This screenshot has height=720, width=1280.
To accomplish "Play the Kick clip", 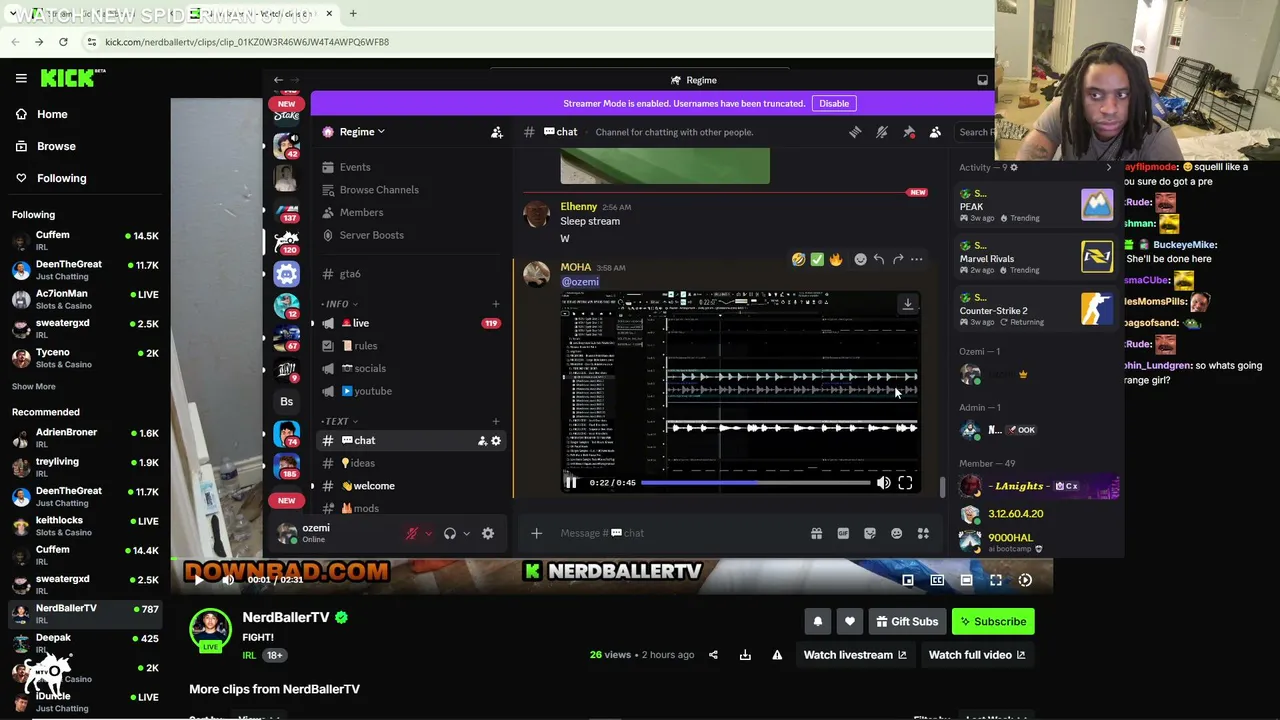I will point(198,580).
